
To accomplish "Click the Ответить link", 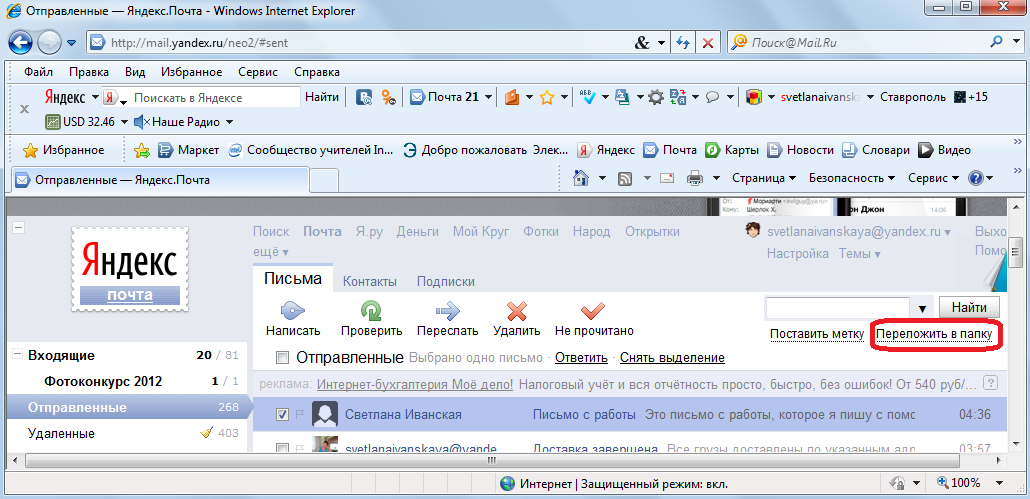I will click(581, 358).
